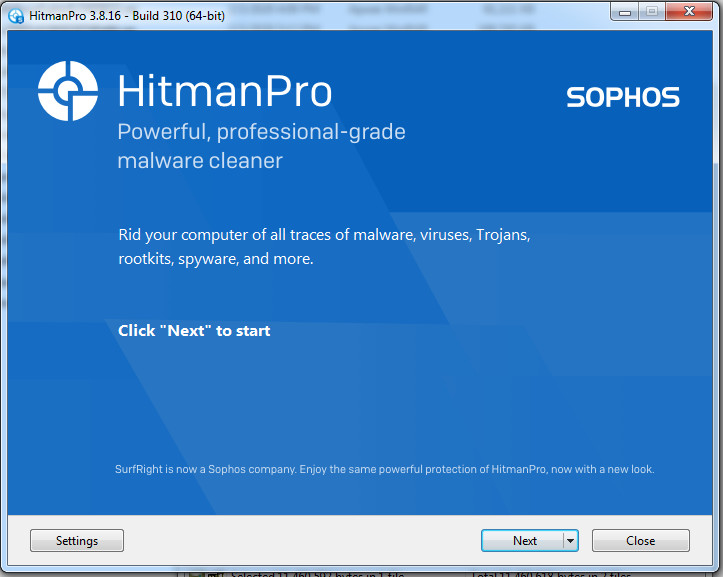
Task: Click the 'Powerful, professional-grade' tagline
Action: 261,132
